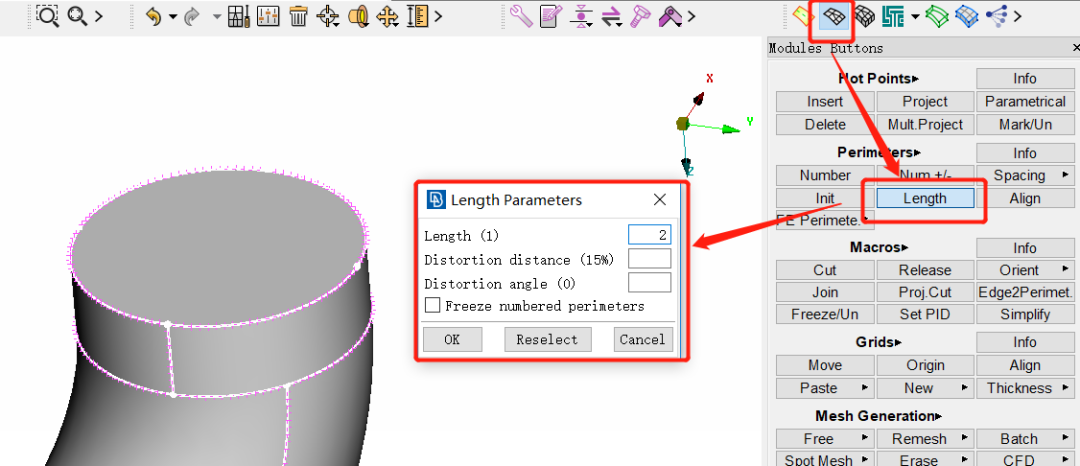The image size is (1080, 466).
Task: Switch to the yellow TOPO module icon
Action: tap(803, 15)
